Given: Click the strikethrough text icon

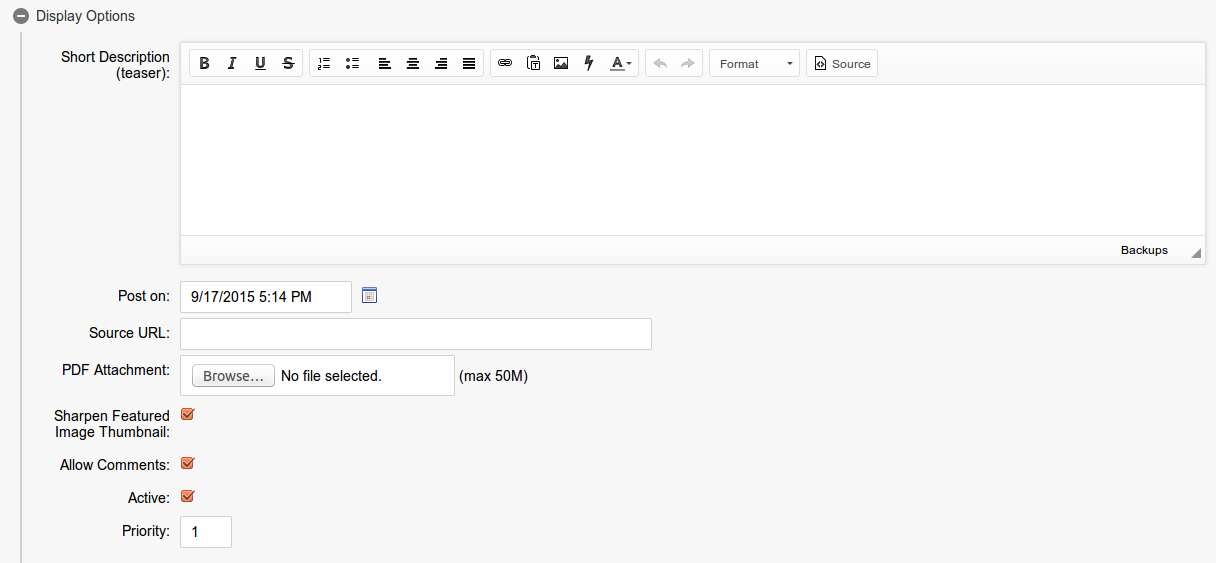Looking at the screenshot, I should tap(288, 64).
